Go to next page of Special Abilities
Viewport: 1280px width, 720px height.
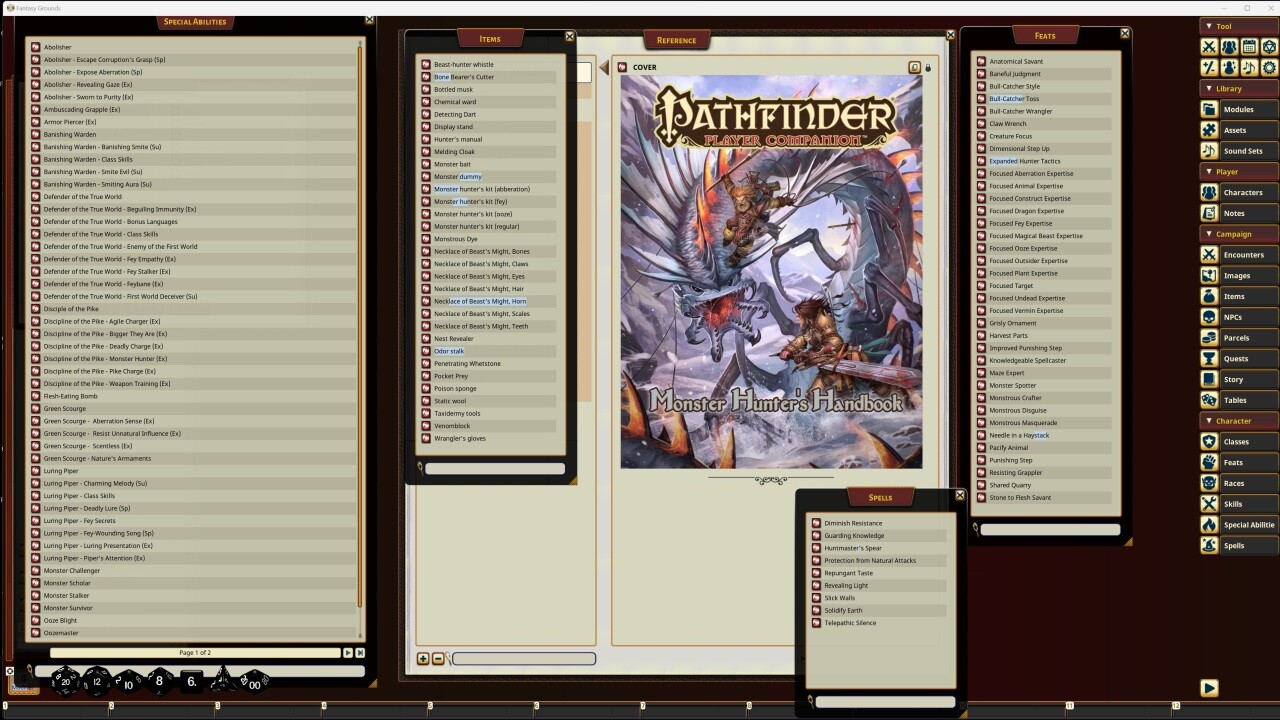tap(348, 653)
